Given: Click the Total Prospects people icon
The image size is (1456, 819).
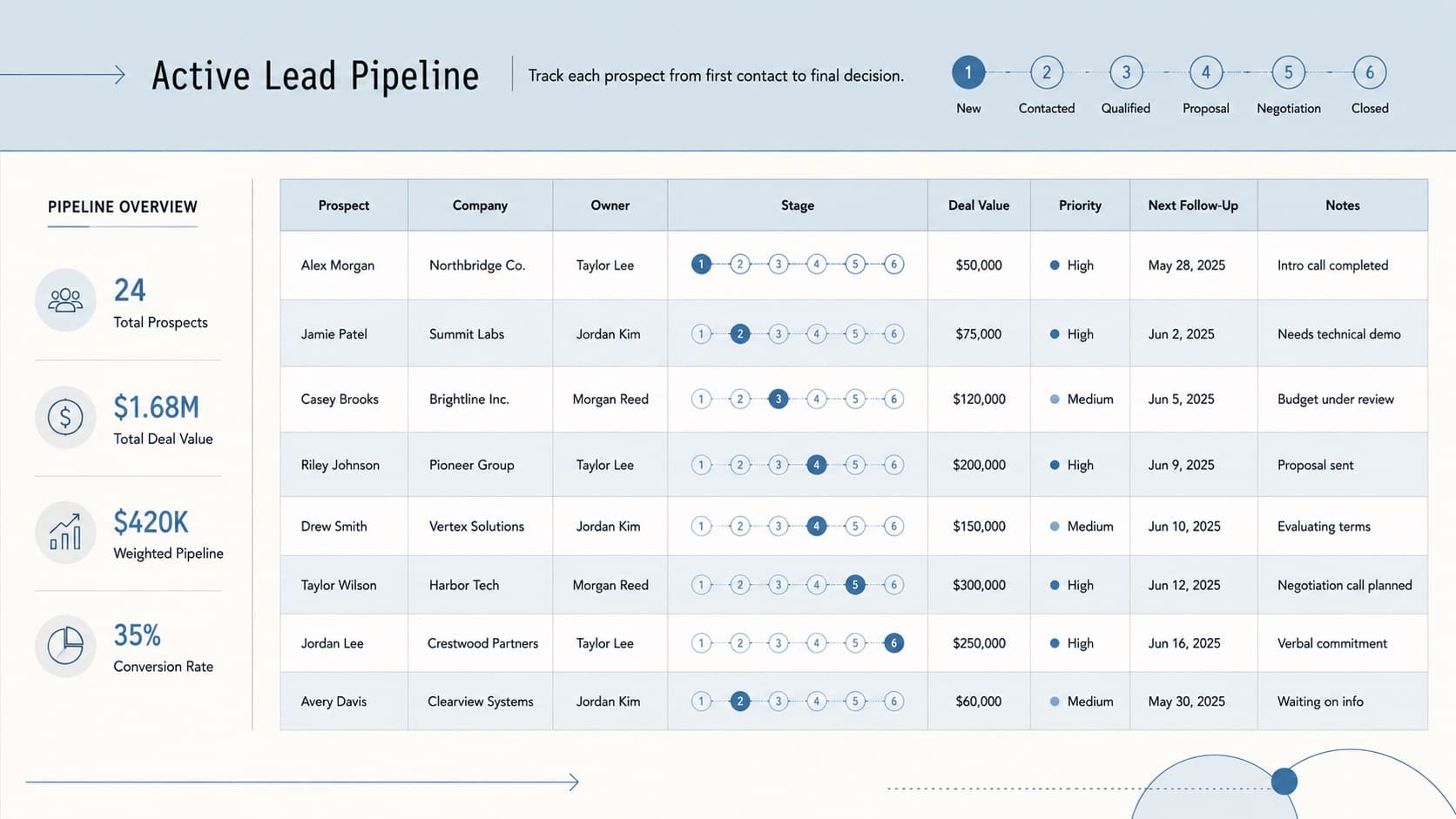Looking at the screenshot, I should point(65,300).
